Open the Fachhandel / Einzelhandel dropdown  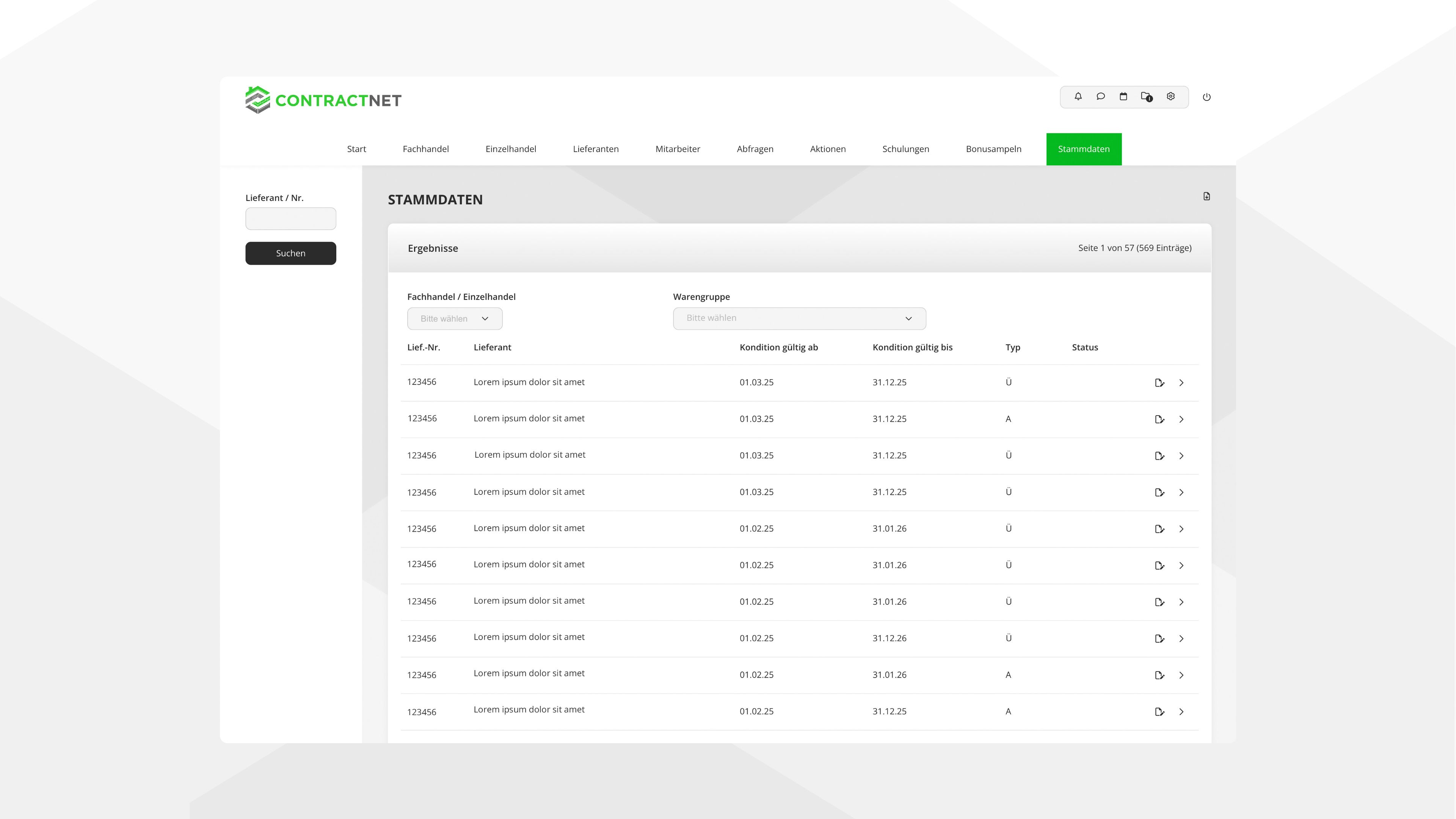(455, 318)
